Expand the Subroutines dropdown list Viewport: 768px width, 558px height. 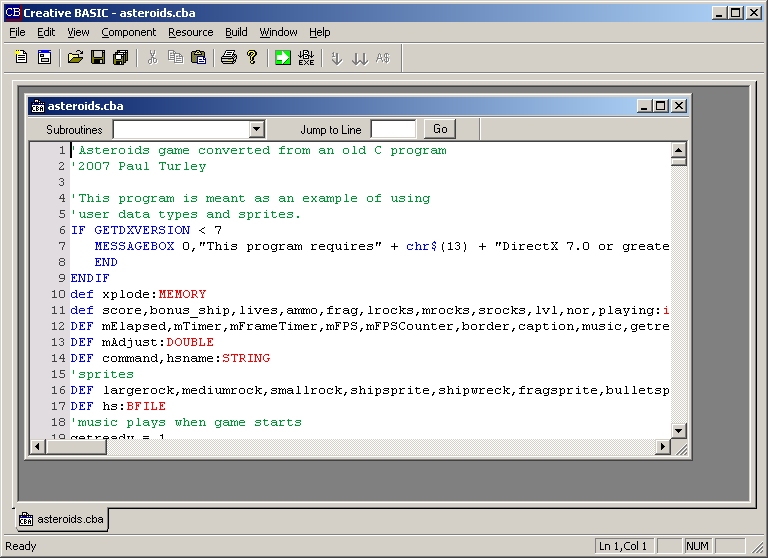point(256,129)
